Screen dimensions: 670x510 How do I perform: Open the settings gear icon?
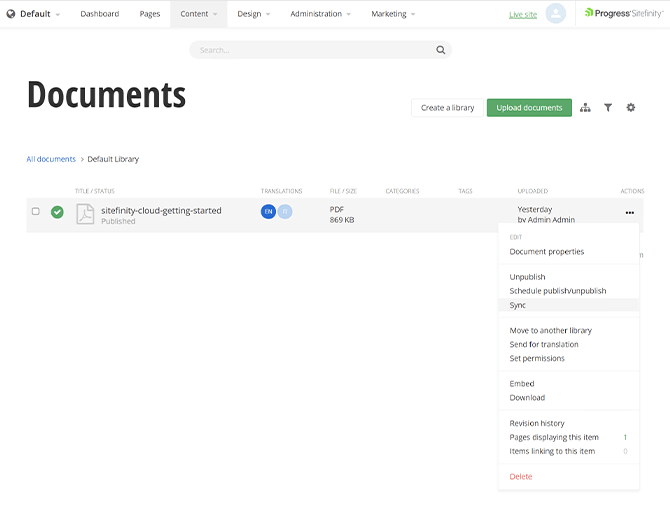tap(631, 108)
